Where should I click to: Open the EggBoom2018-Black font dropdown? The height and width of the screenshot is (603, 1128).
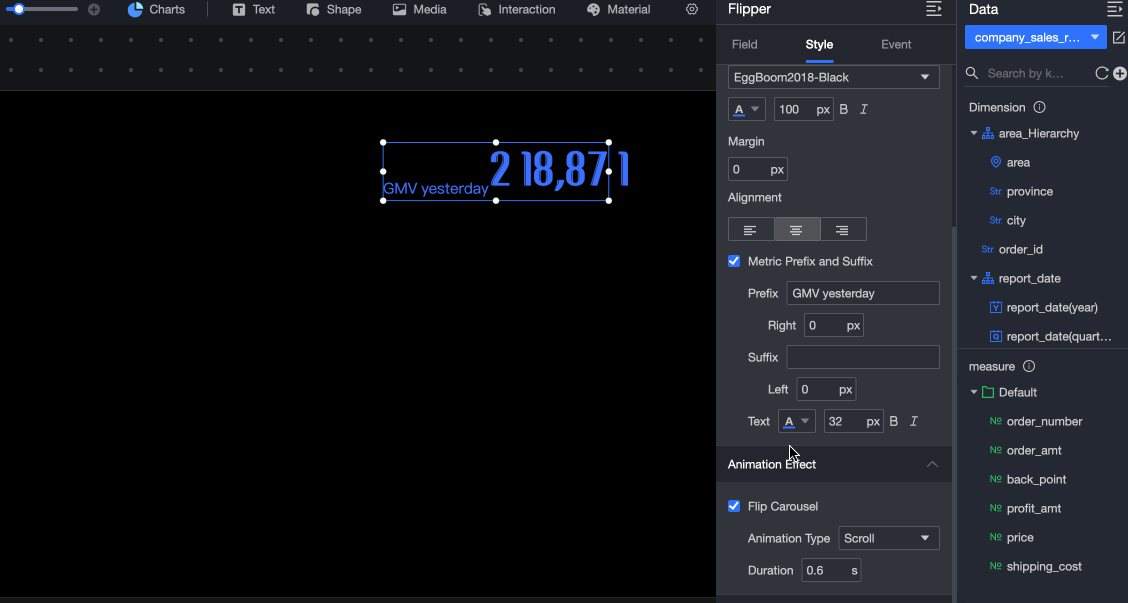tap(833, 77)
